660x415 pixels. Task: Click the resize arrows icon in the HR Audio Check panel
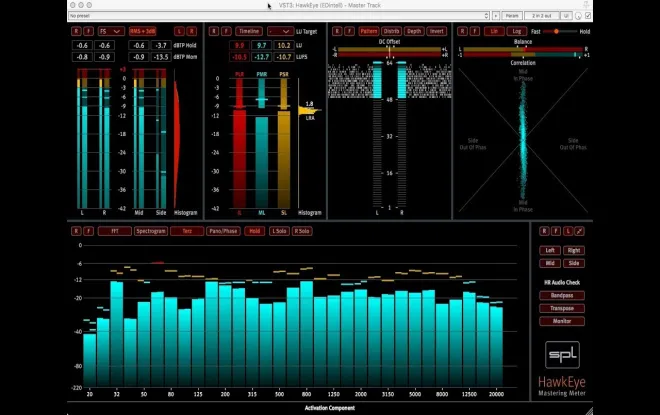point(580,231)
